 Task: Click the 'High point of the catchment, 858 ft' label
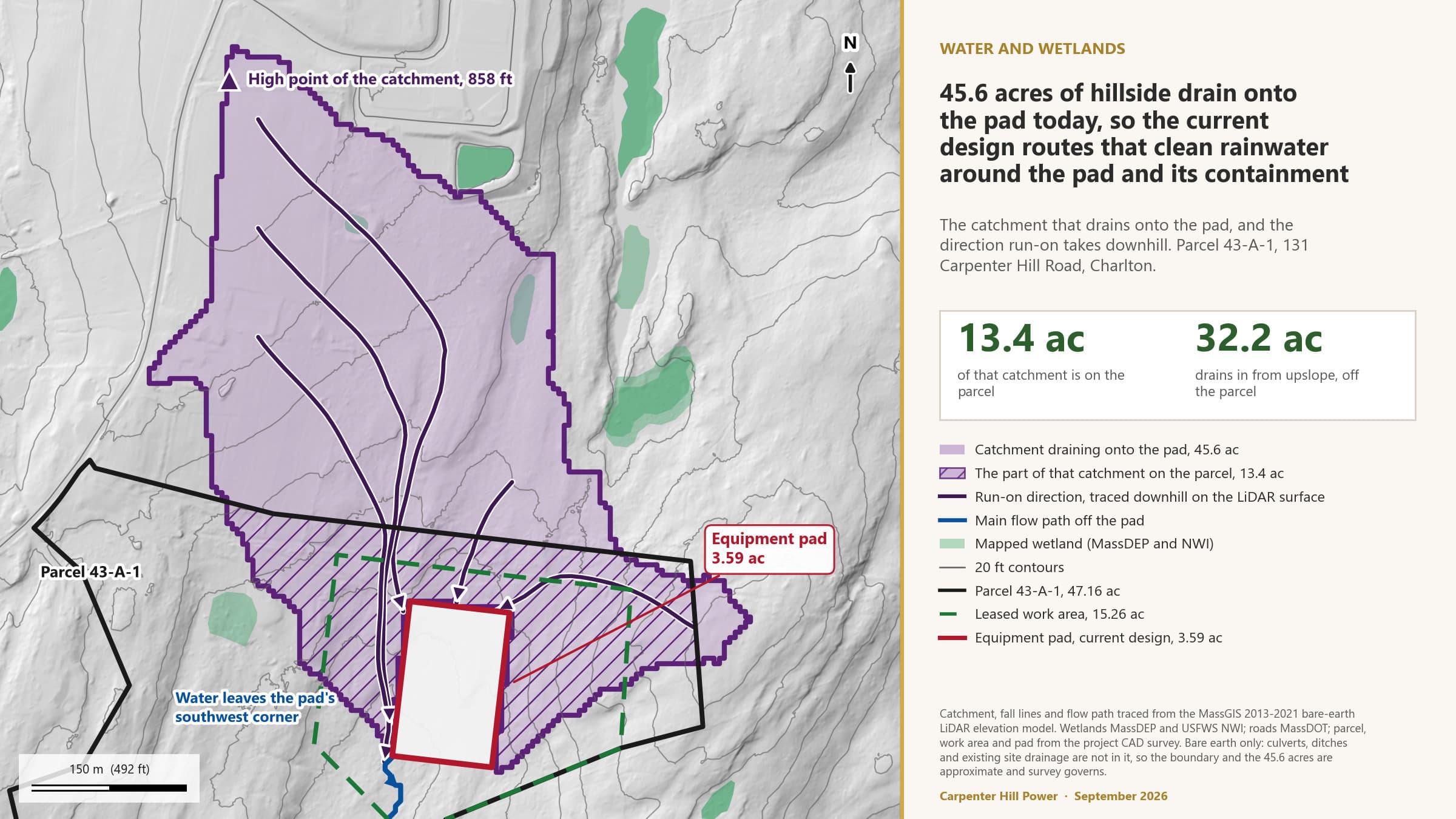(380, 79)
